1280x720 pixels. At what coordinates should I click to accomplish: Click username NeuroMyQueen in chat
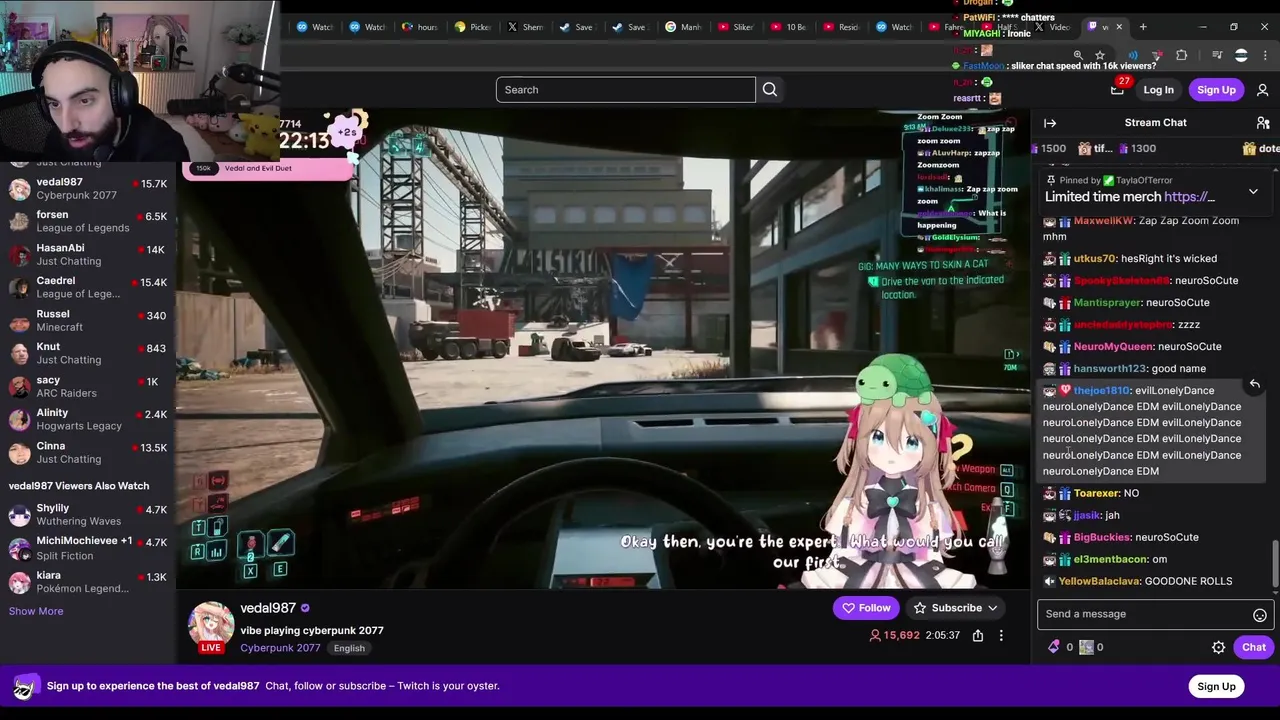pyautogui.click(x=1113, y=347)
